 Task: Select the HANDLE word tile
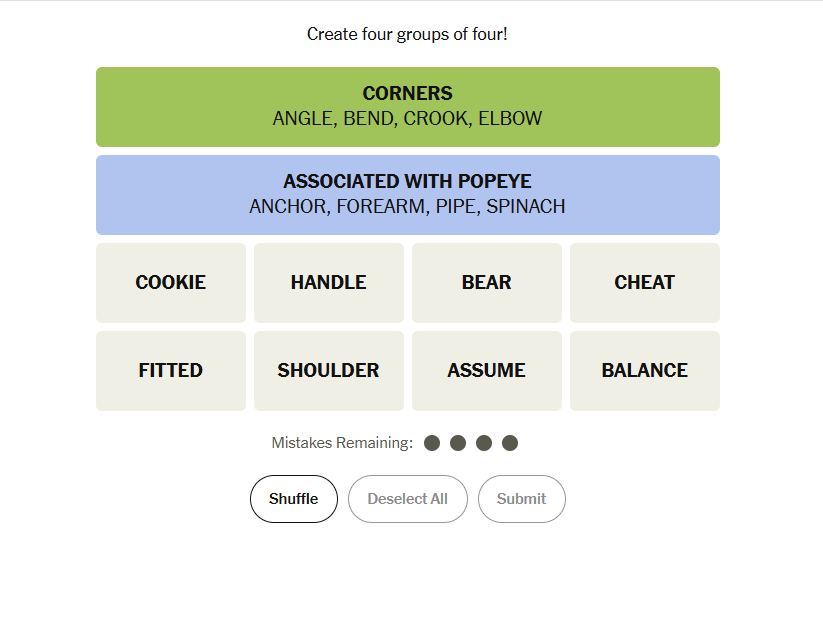329,283
